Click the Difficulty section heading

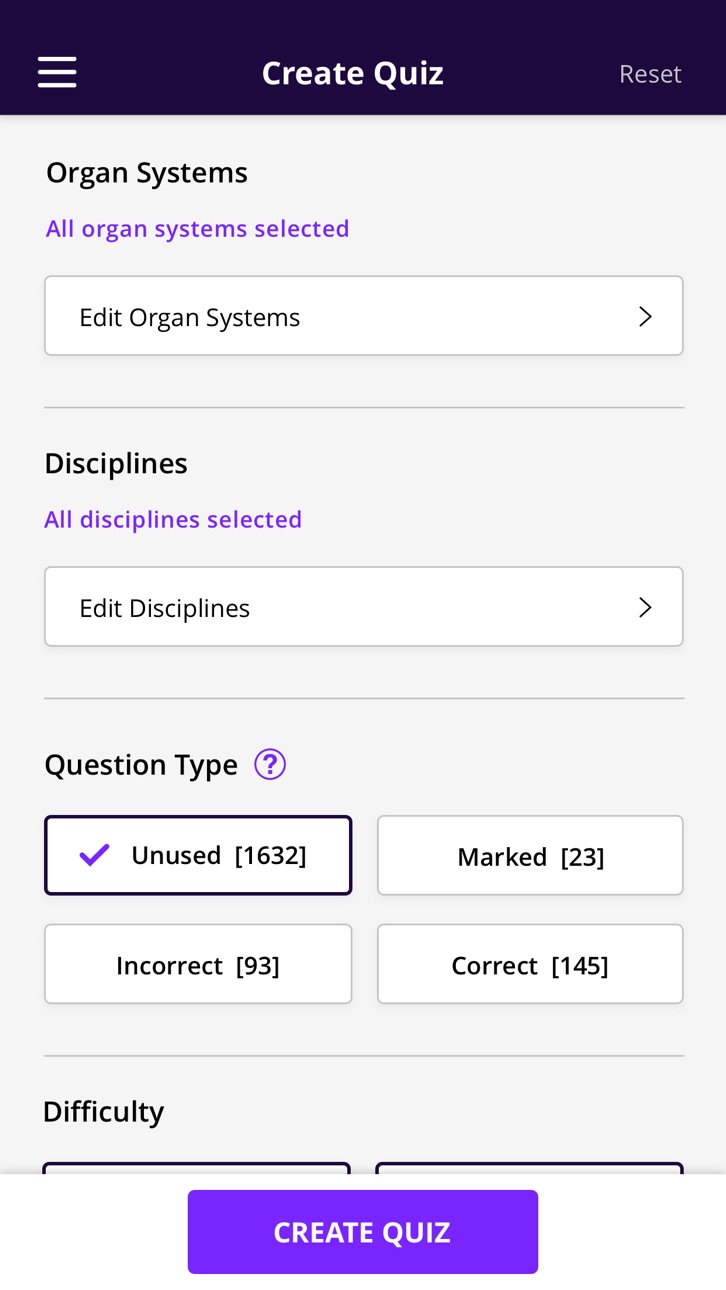tap(104, 1112)
